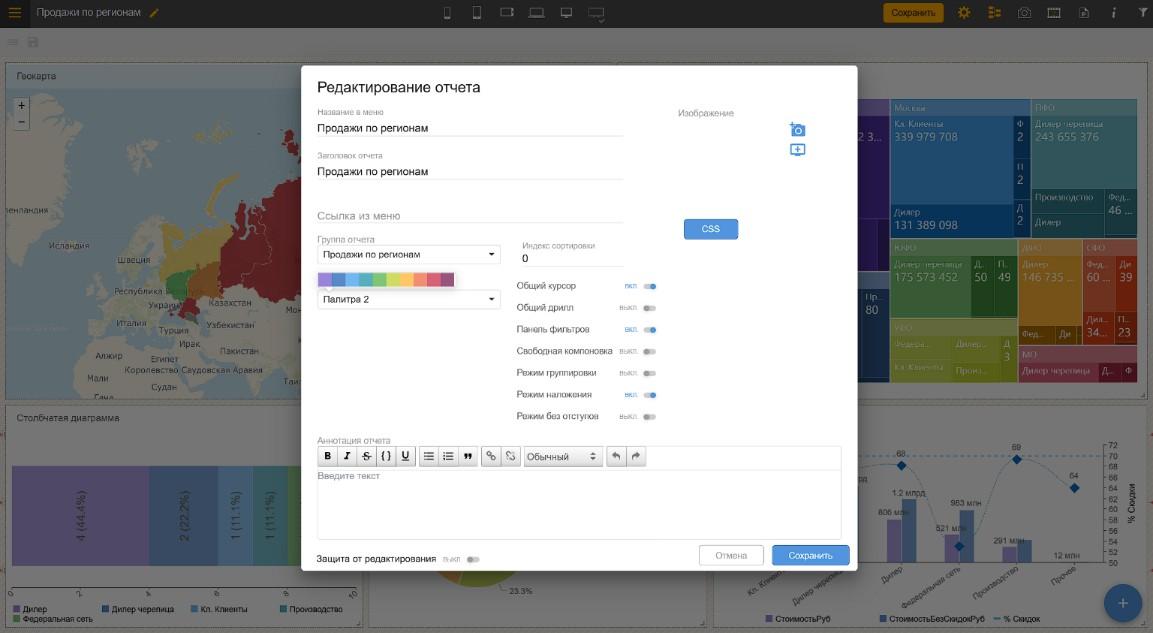Click the pencil icon next to the report title
The width and height of the screenshot is (1153, 633).
click(154, 12)
